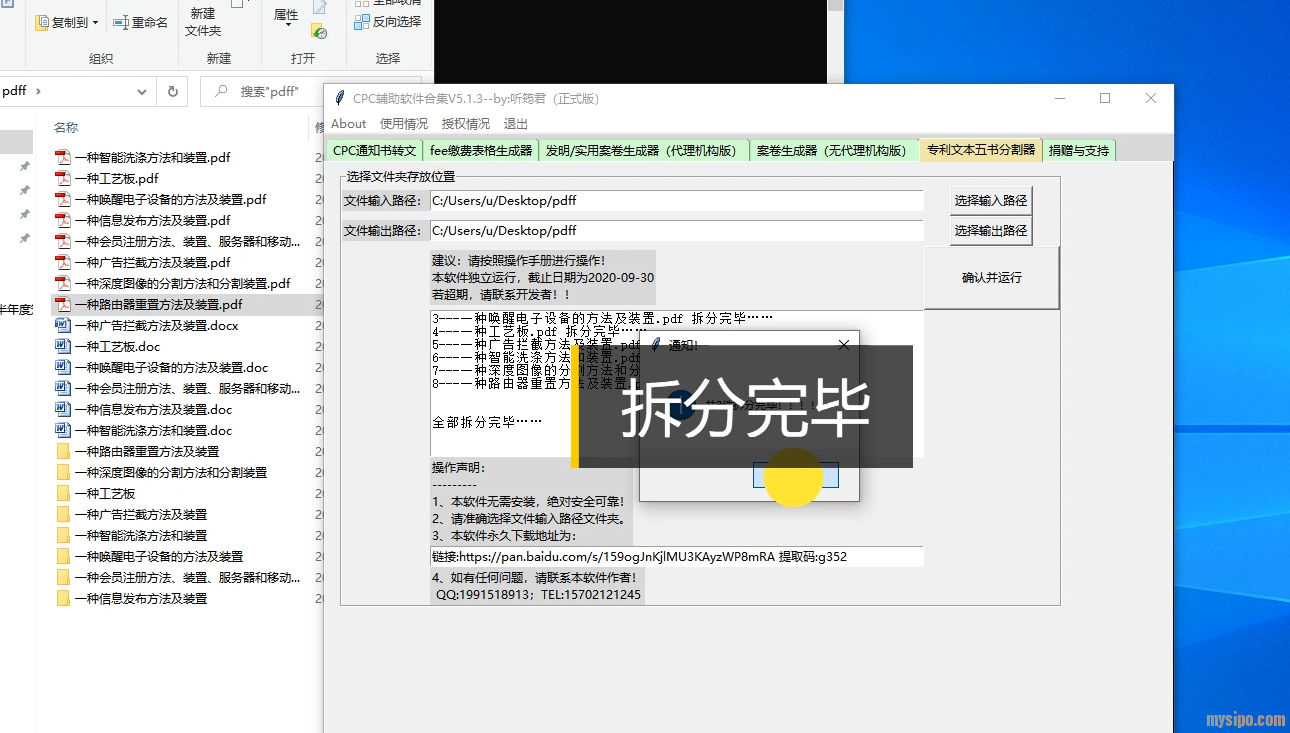This screenshot has width=1290, height=733.
Task: Click the PDF icon of 一种工艺板.pdf
Action: (63, 178)
